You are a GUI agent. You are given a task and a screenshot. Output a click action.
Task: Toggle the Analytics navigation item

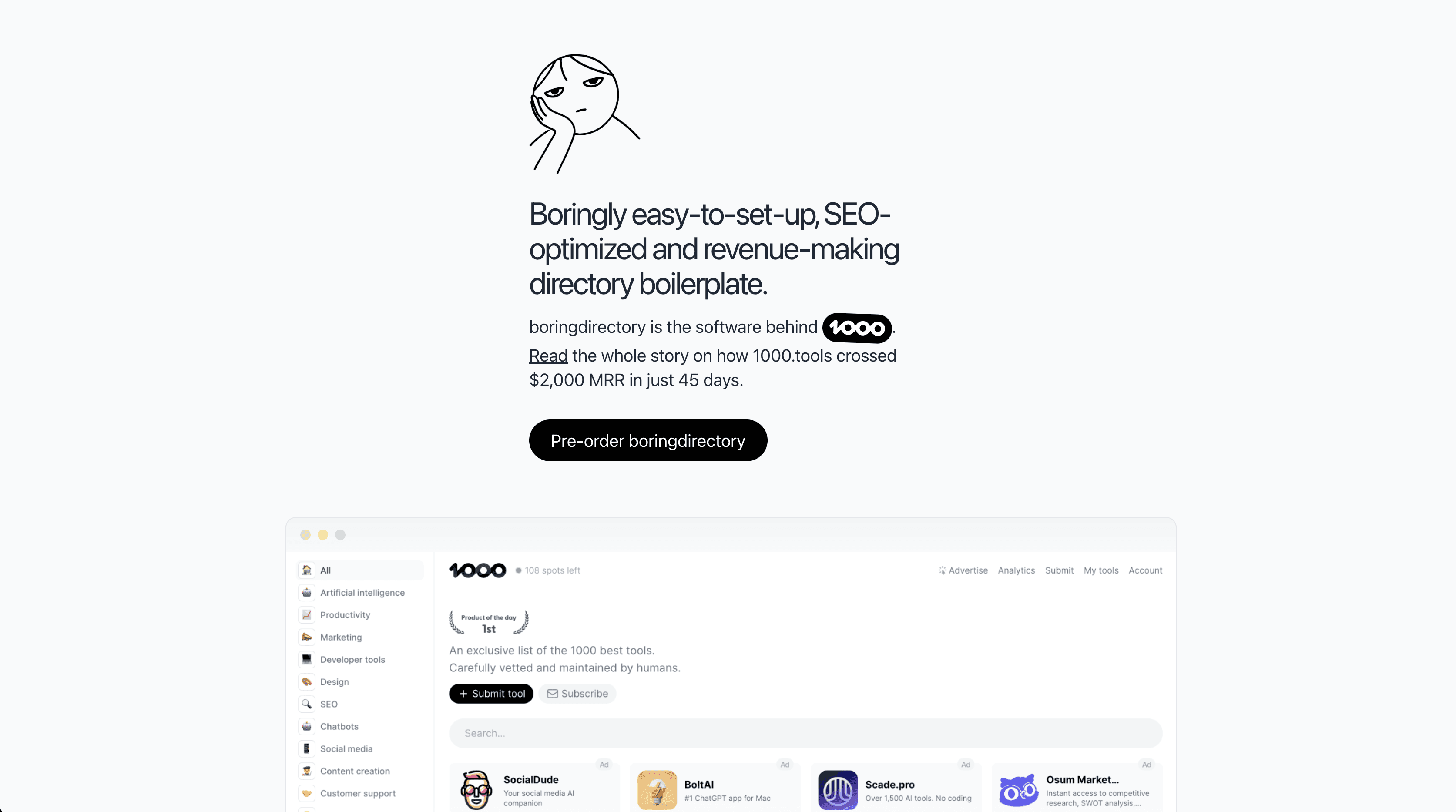tap(1016, 570)
